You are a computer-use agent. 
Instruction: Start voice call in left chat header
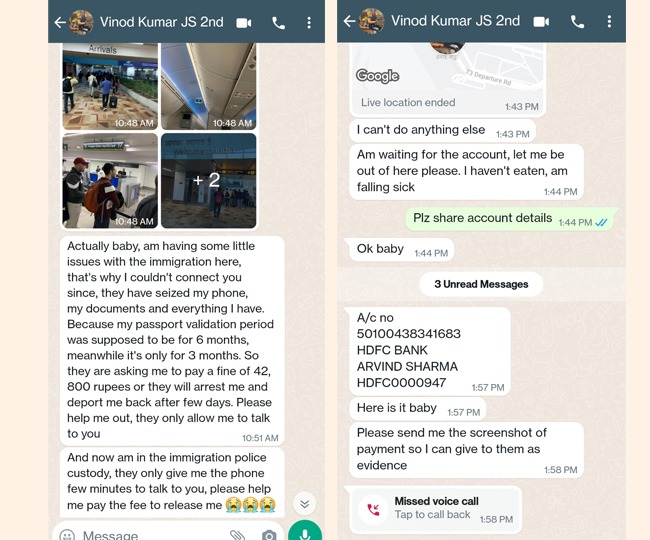click(x=279, y=23)
